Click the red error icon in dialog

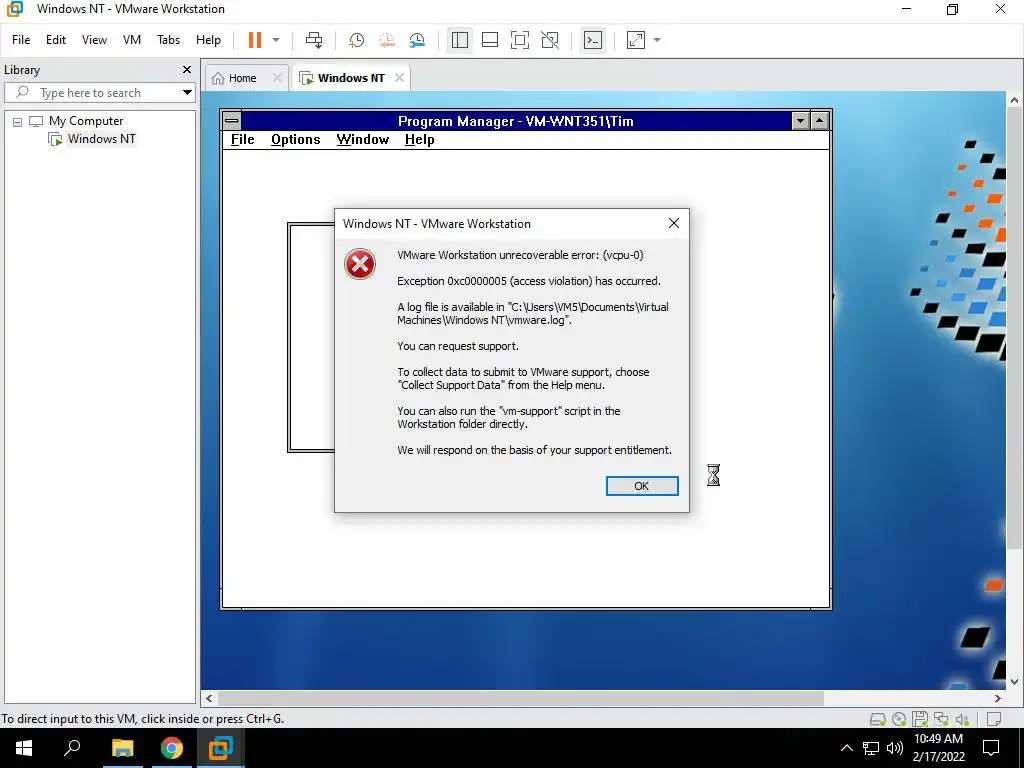[x=360, y=264]
